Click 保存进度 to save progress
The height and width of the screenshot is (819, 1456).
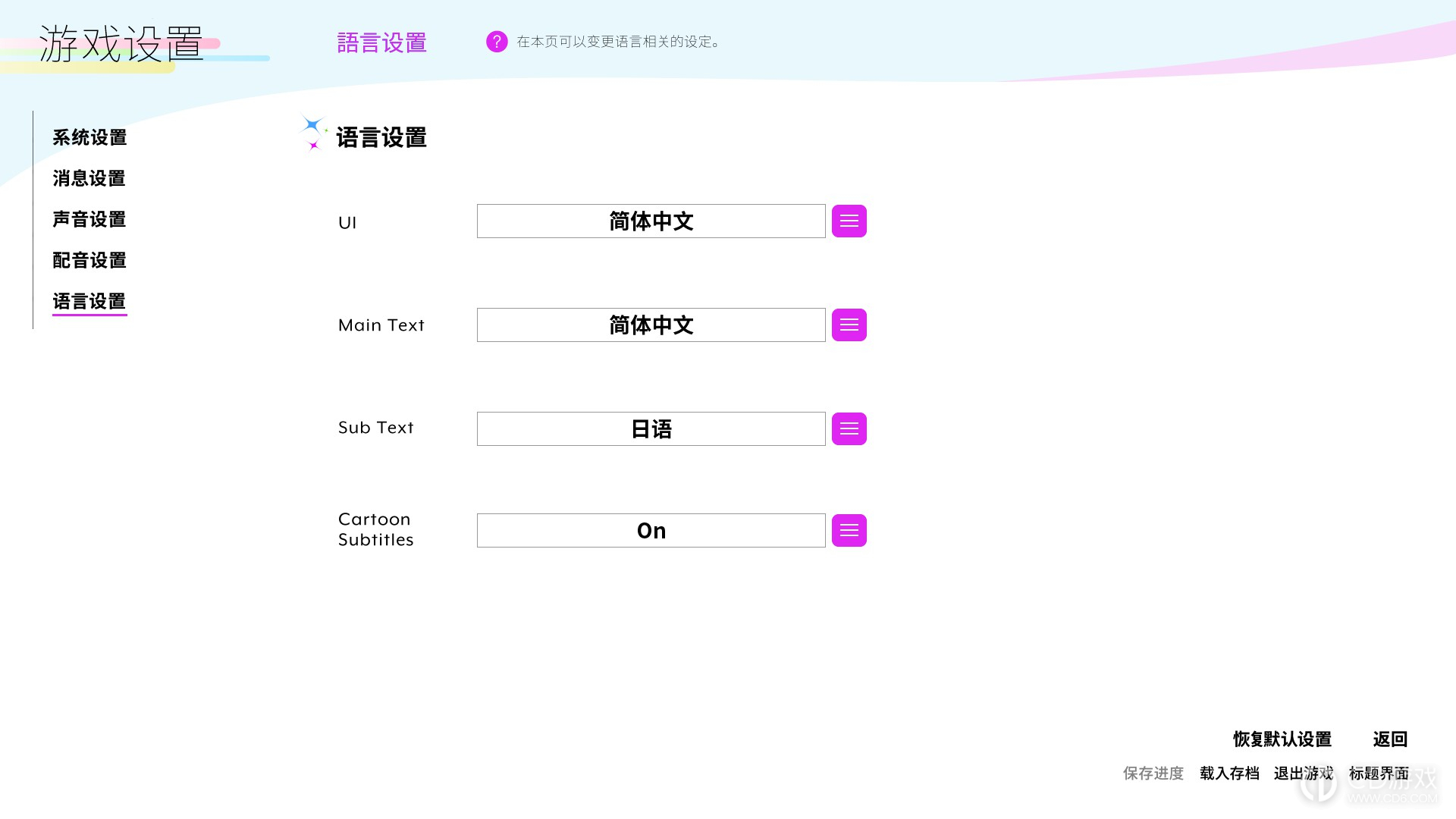coord(1152,773)
